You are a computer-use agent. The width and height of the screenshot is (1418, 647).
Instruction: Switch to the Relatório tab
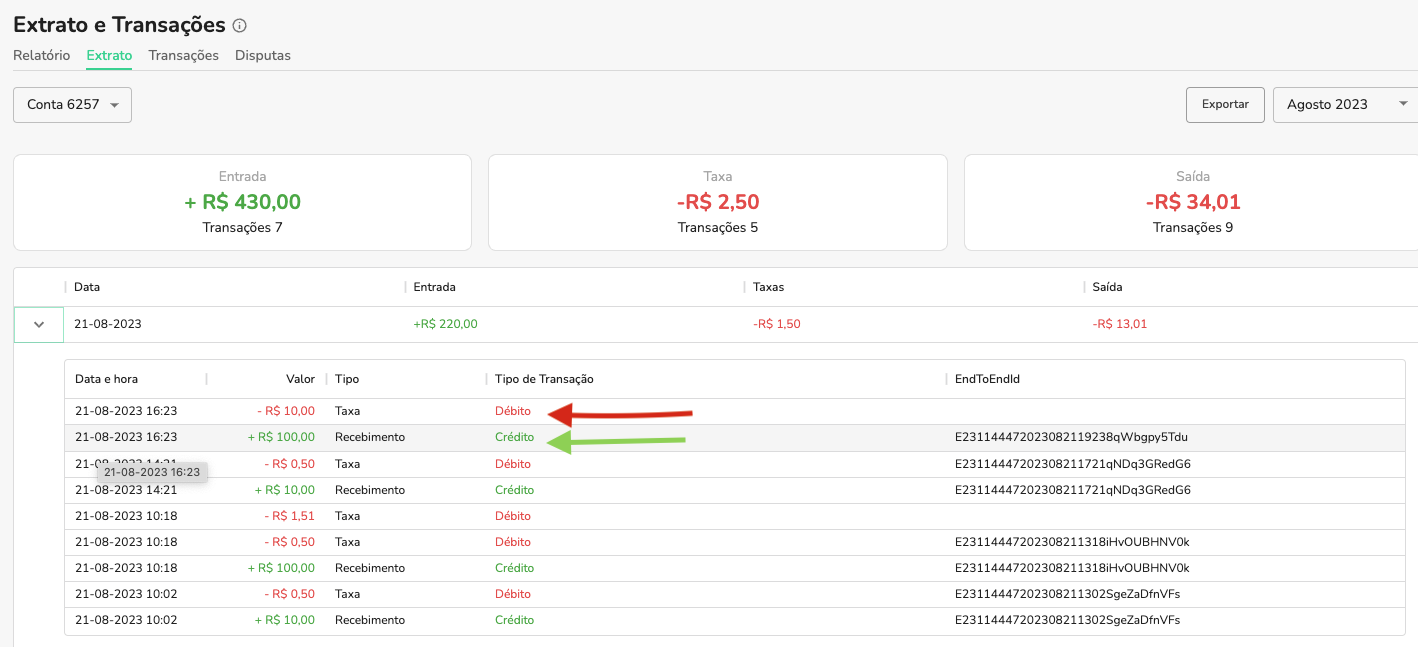point(41,56)
